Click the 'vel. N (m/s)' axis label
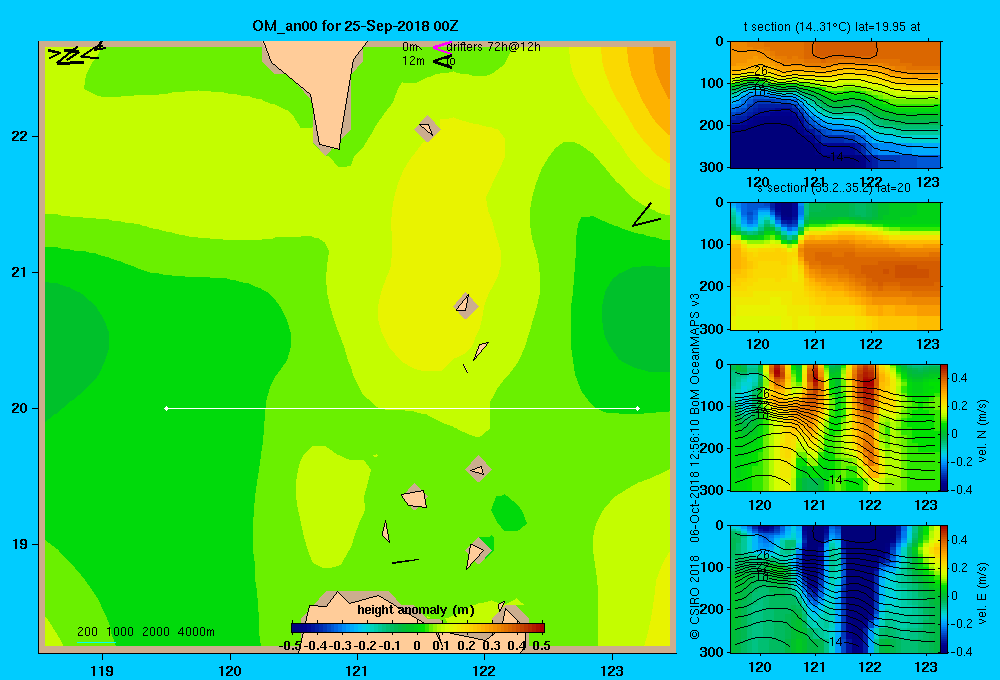The height and width of the screenshot is (680, 1000). (x=983, y=431)
